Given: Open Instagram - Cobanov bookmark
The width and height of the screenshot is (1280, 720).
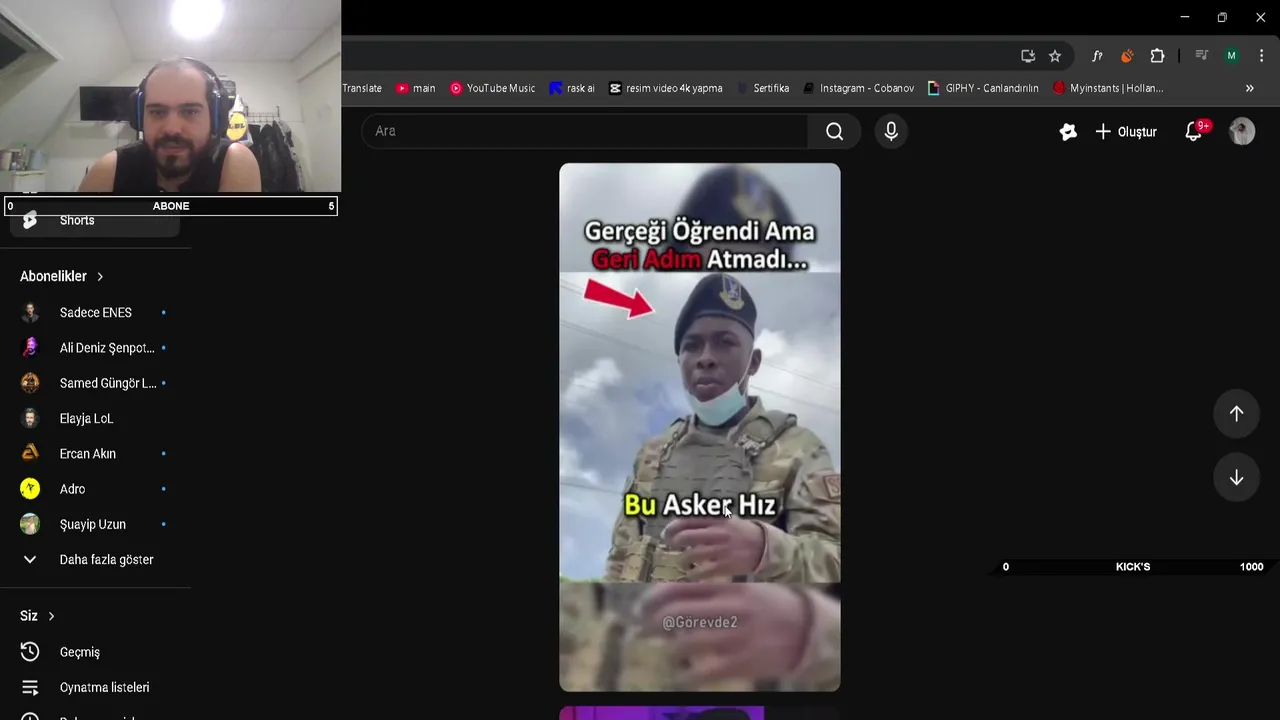Looking at the screenshot, I should click(x=858, y=88).
